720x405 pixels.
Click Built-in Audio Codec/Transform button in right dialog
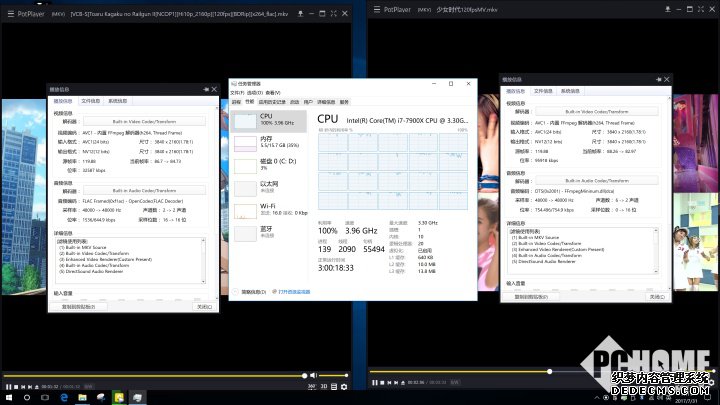tap(596, 180)
